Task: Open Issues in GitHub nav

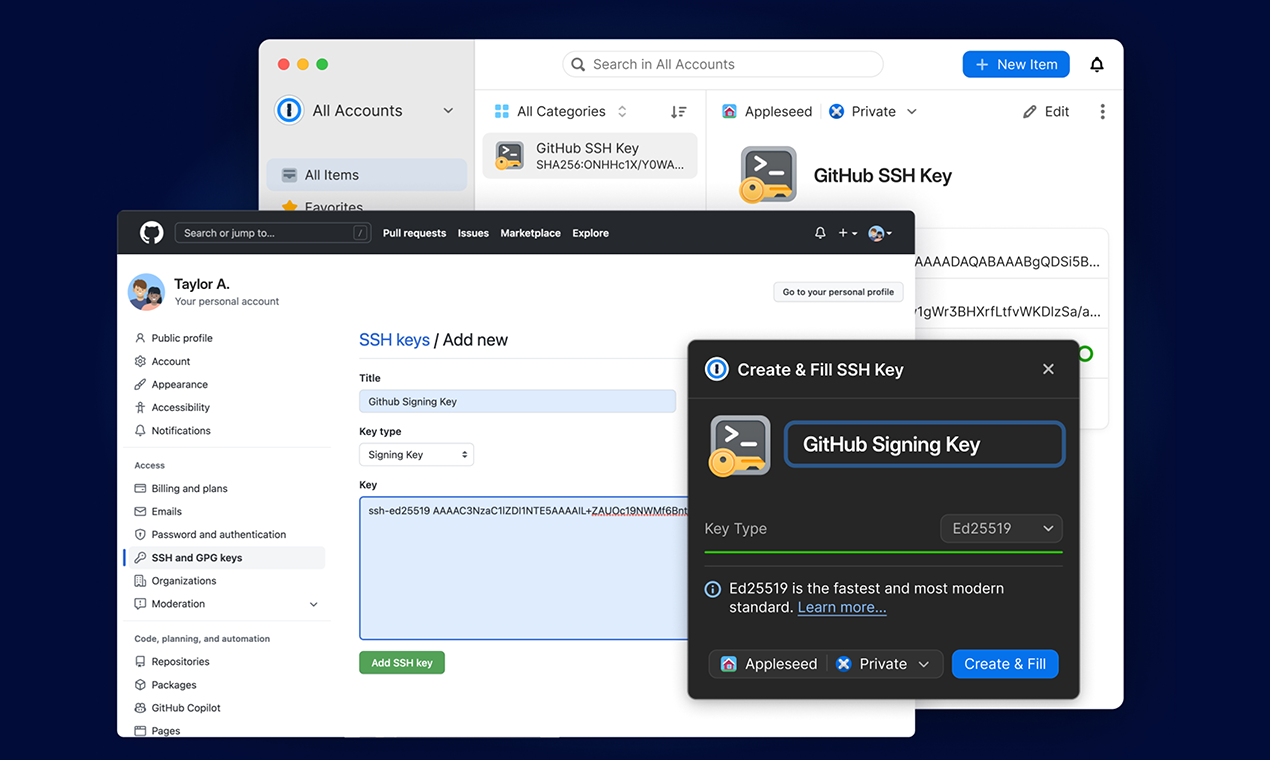Action: coord(473,233)
